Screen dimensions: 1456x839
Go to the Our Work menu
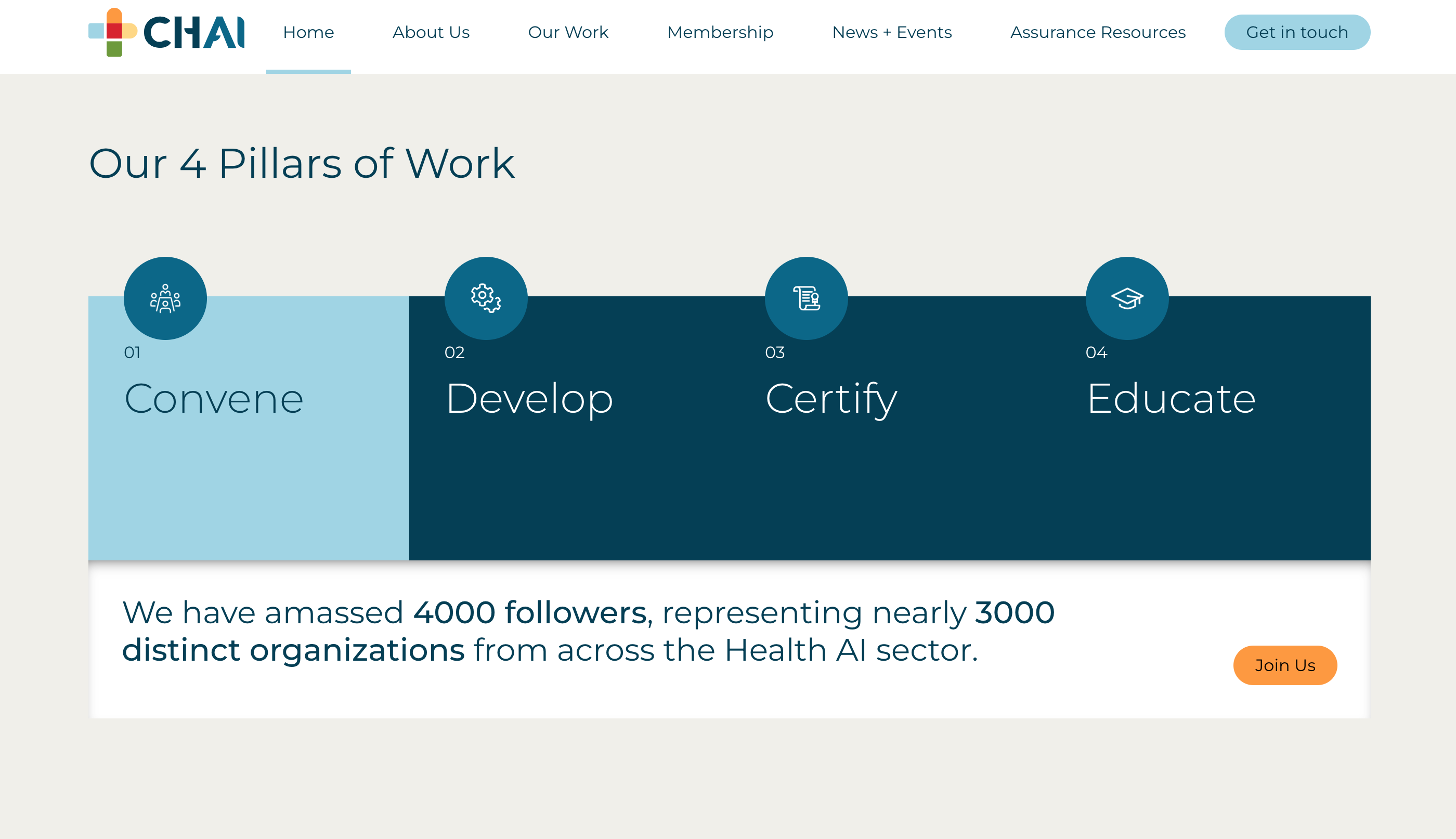568,32
